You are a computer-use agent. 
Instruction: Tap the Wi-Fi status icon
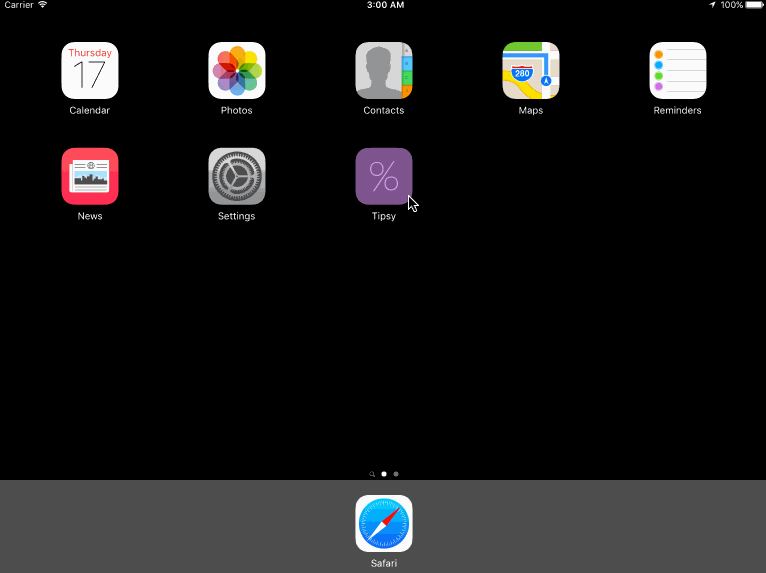pos(43,4)
